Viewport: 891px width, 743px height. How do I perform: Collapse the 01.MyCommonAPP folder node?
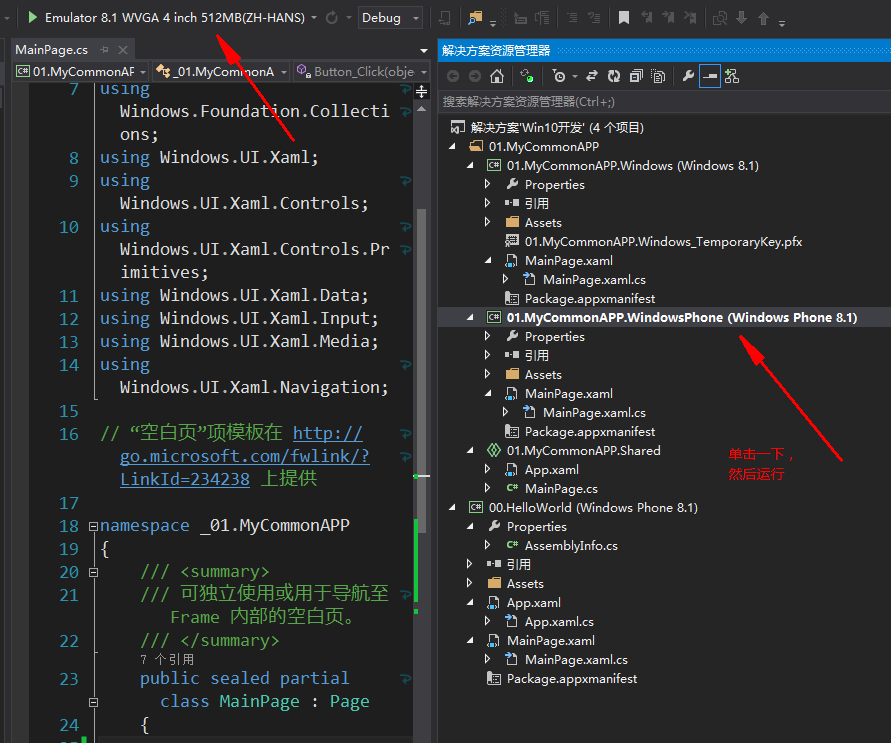[452, 147]
